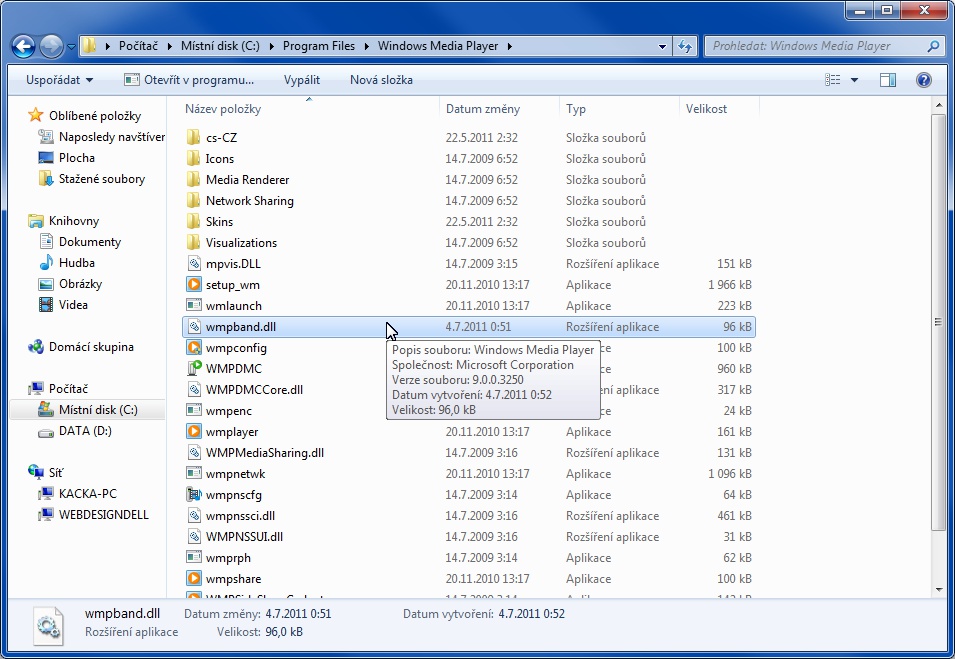The height and width of the screenshot is (659, 955).
Task: Click Počítač in the address breadcrumb
Action: (138, 46)
